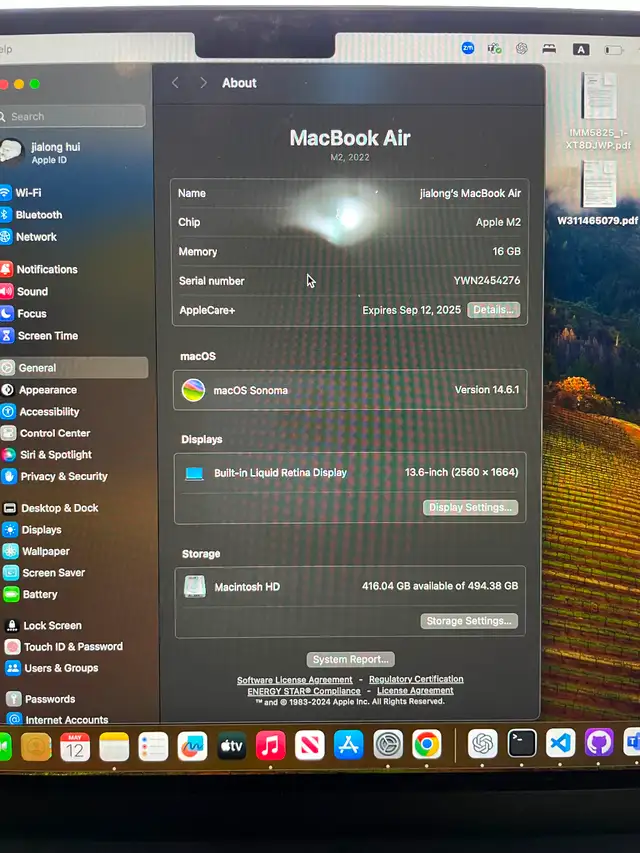Open Privacy & Security settings
Image resolution: width=640 pixels, height=853 pixels.
54,476
